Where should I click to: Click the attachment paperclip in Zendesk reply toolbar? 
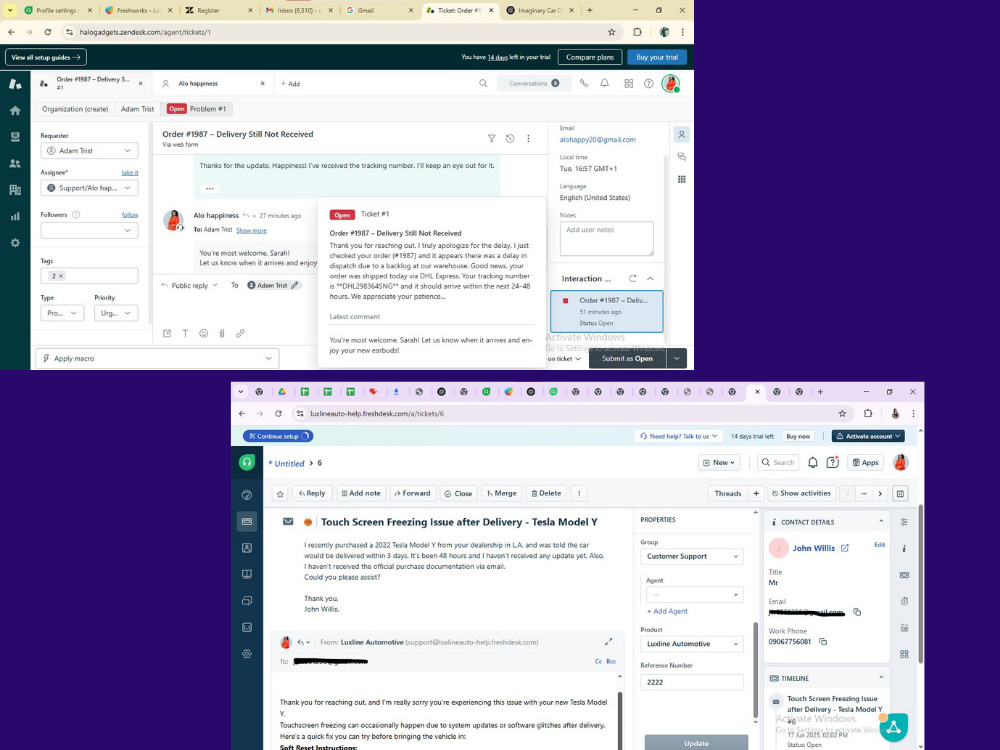[222, 334]
